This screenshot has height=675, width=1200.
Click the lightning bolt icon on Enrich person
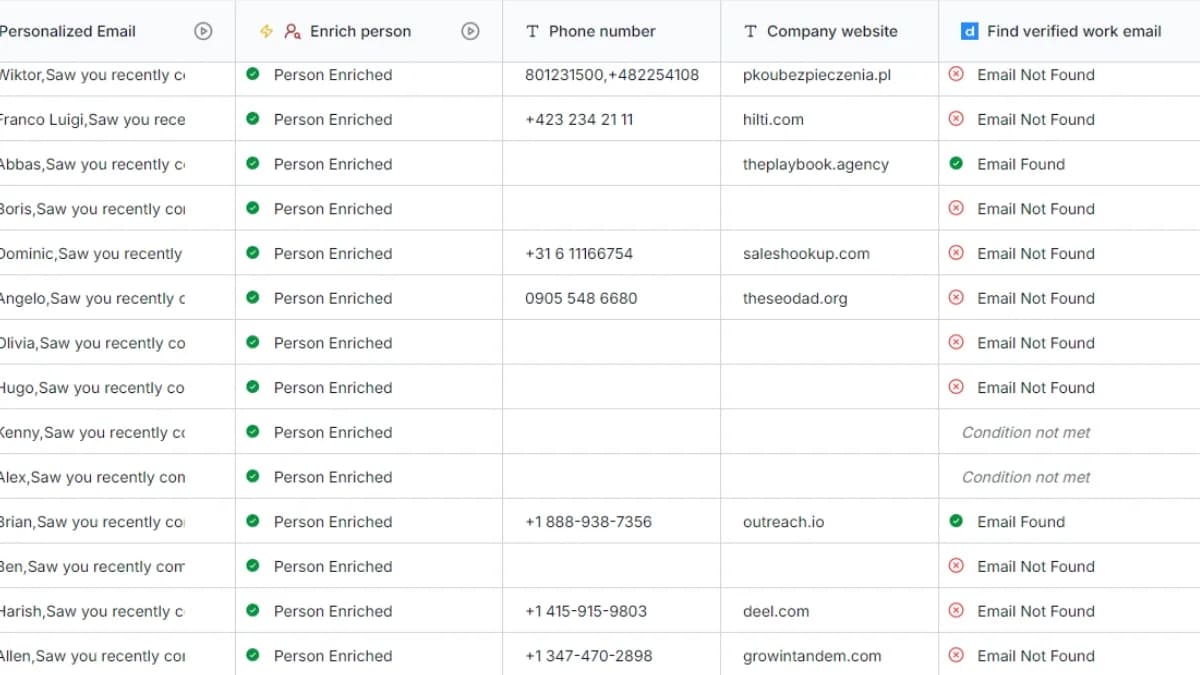264,31
